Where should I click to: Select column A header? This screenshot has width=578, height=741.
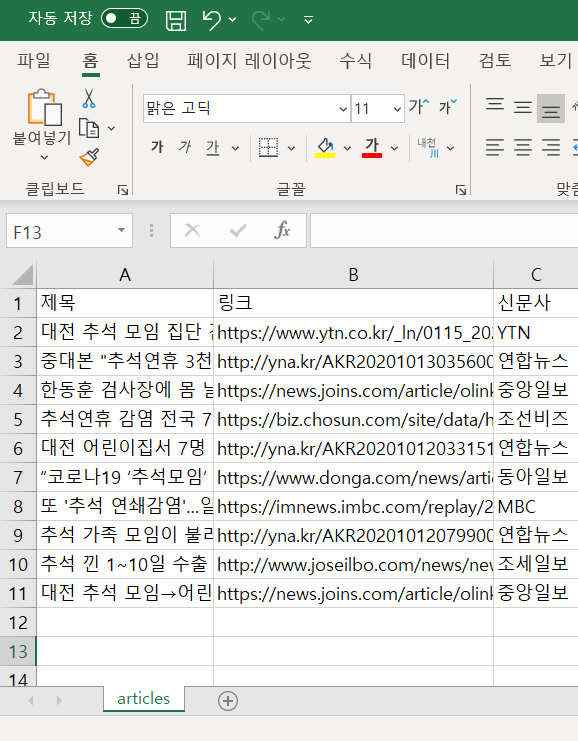[125, 275]
